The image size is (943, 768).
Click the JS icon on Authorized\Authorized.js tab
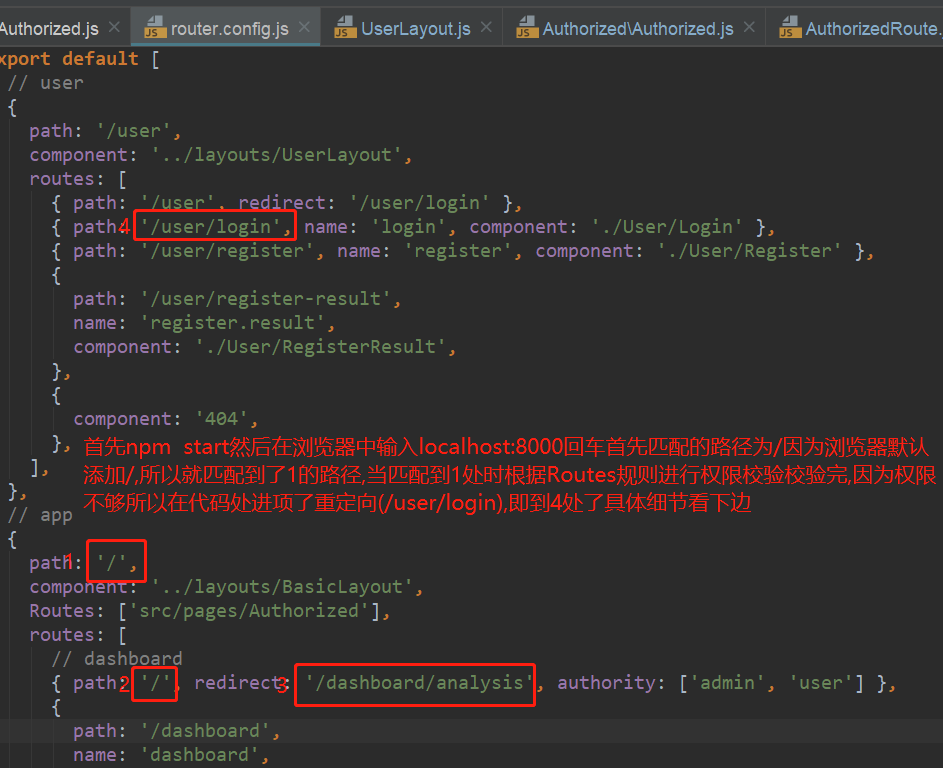527,28
